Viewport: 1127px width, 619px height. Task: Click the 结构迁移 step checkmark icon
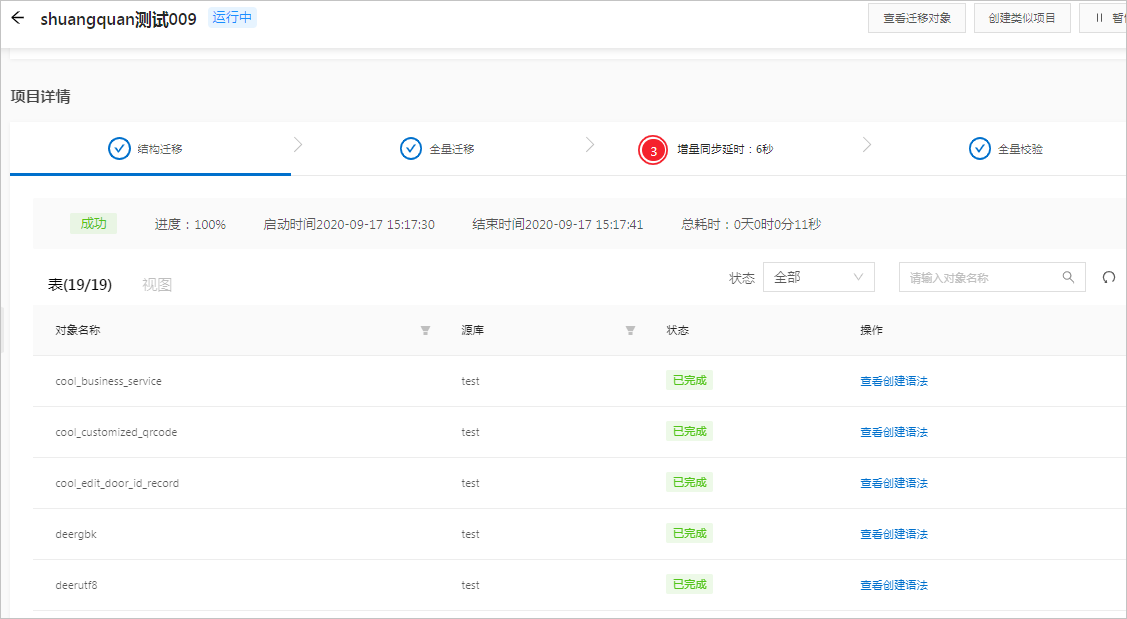coord(119,147)
